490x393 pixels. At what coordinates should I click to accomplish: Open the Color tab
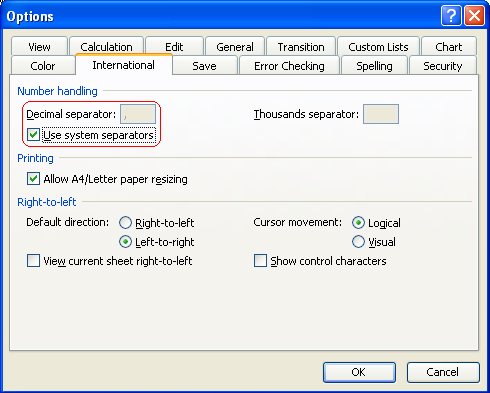(x=43, y=66)
